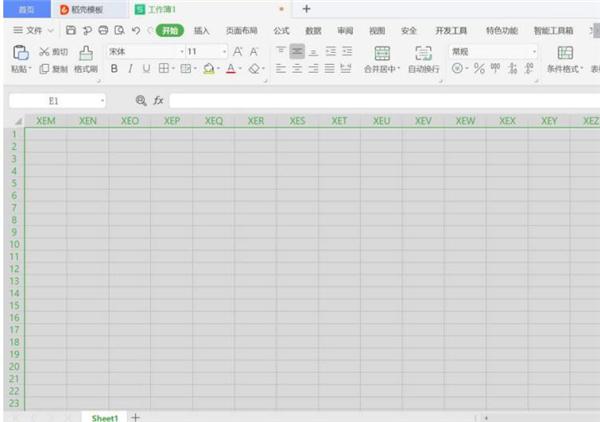
Task: Toggle Italic formatting
Action: [x=130, y=68]
